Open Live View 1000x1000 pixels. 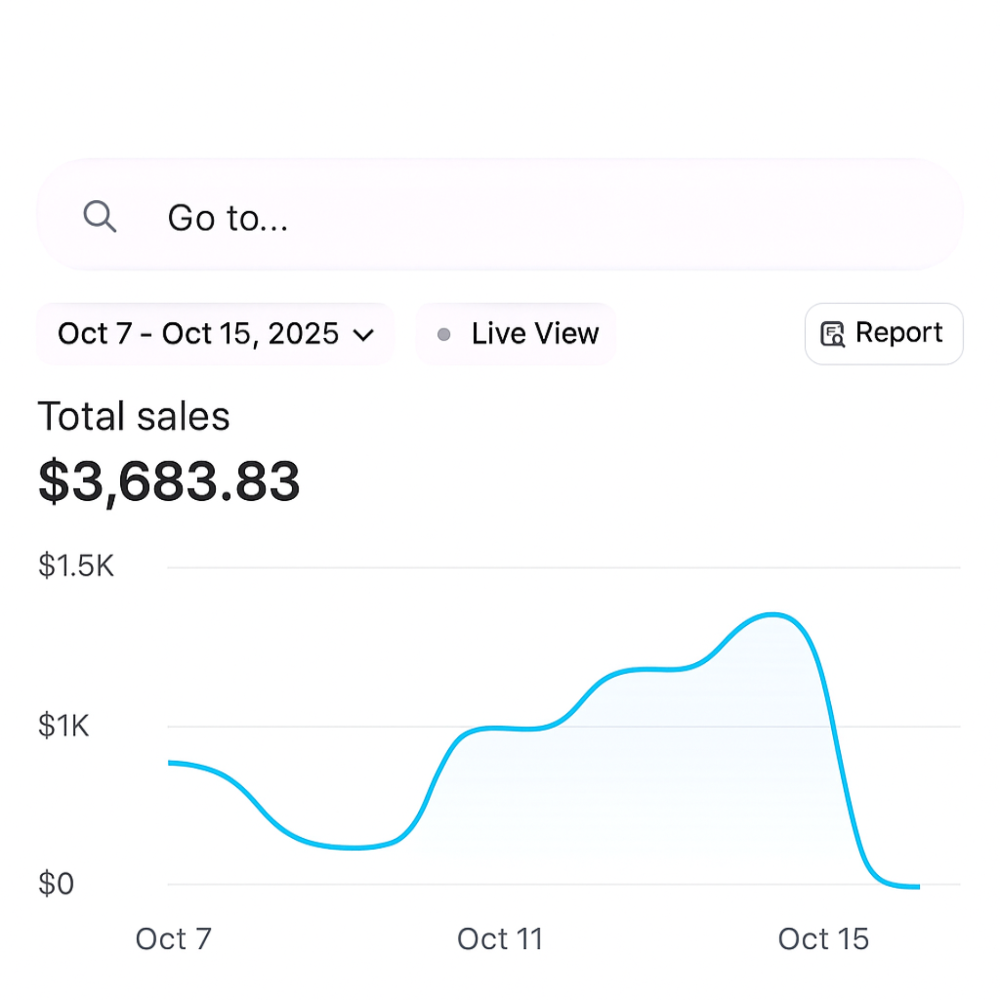516,334
